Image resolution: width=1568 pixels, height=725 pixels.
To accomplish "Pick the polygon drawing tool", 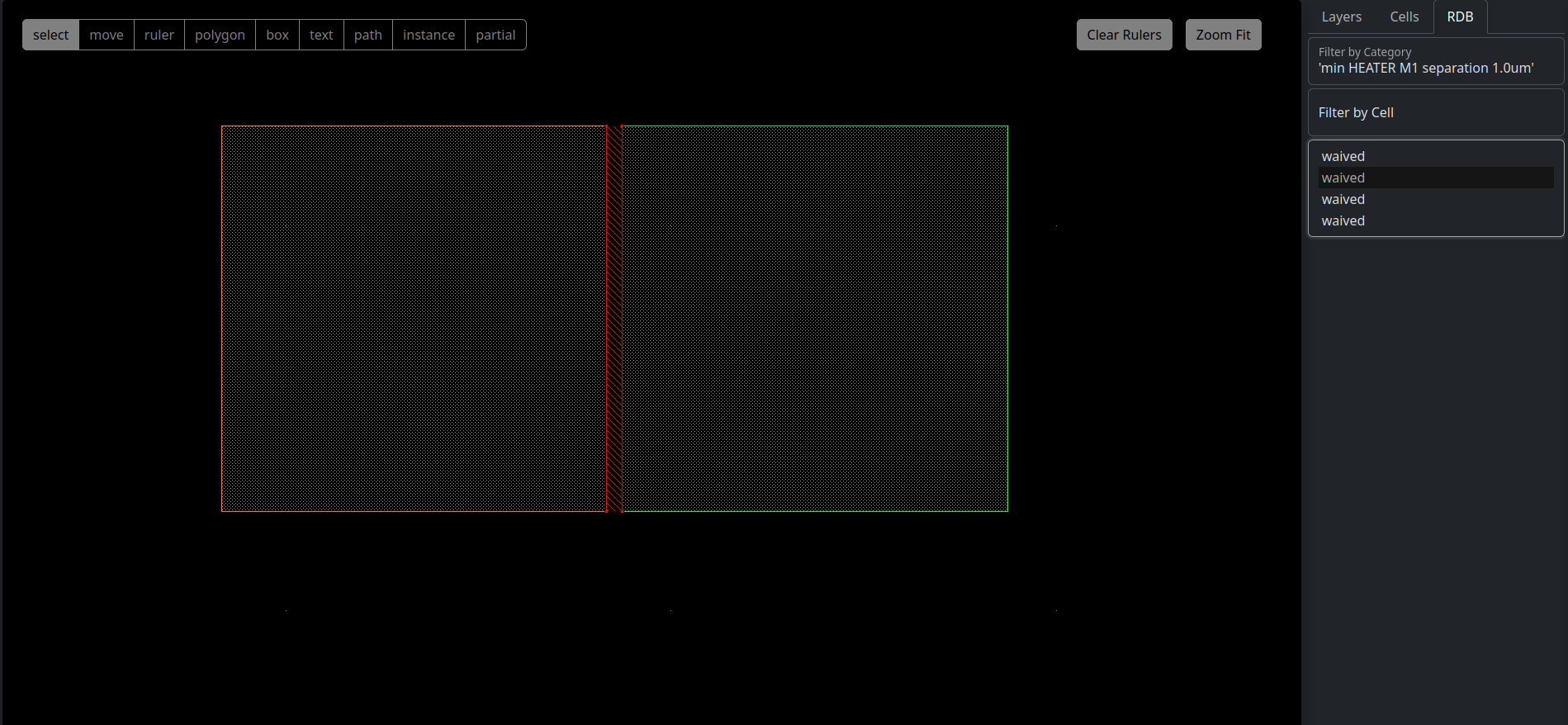I will [220, 35].
